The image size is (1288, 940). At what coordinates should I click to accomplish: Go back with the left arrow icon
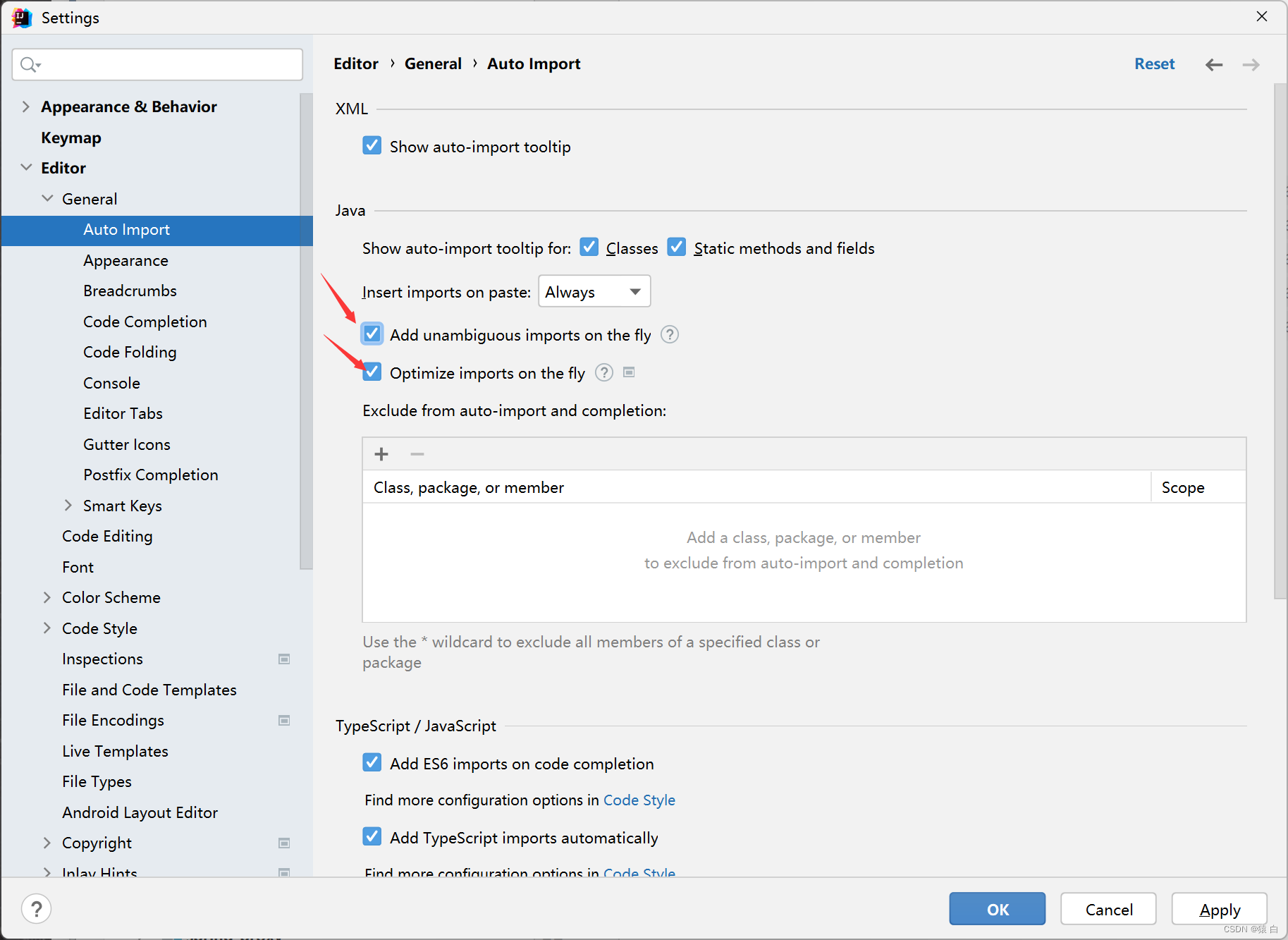tap(1213, 65)
